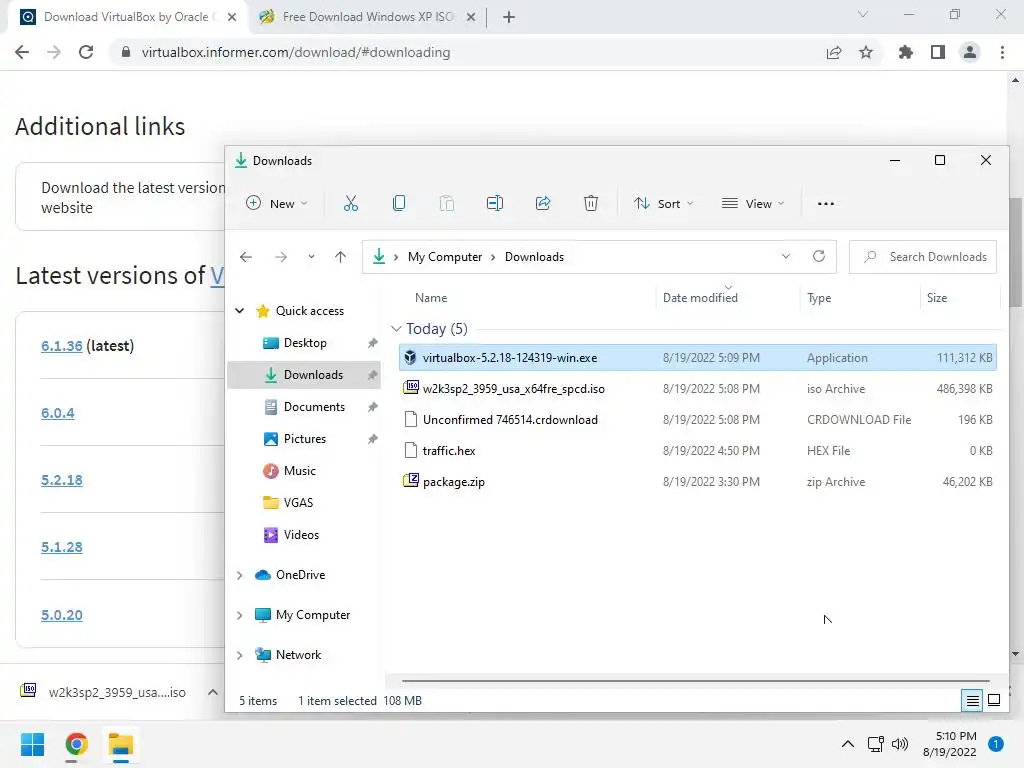
Task: Toggle the Chrome side panel icon
Action: (938, 52)
